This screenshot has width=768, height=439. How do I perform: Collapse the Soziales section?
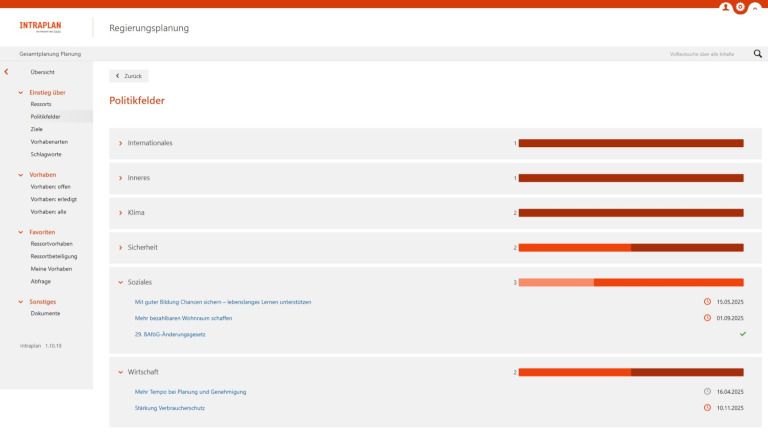tap(121, 282)
